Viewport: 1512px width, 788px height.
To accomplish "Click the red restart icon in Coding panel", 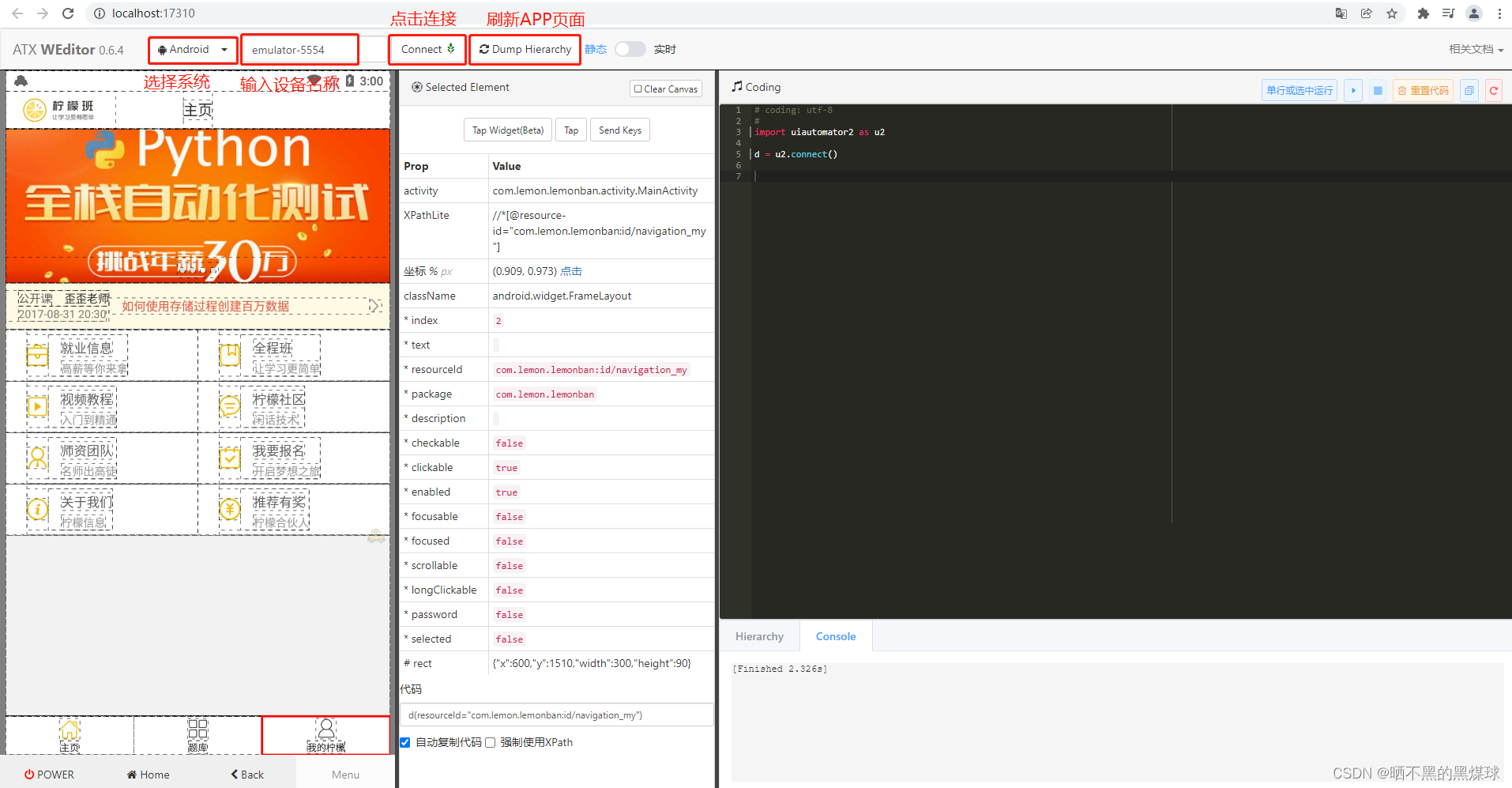I will coord(1494,90).
